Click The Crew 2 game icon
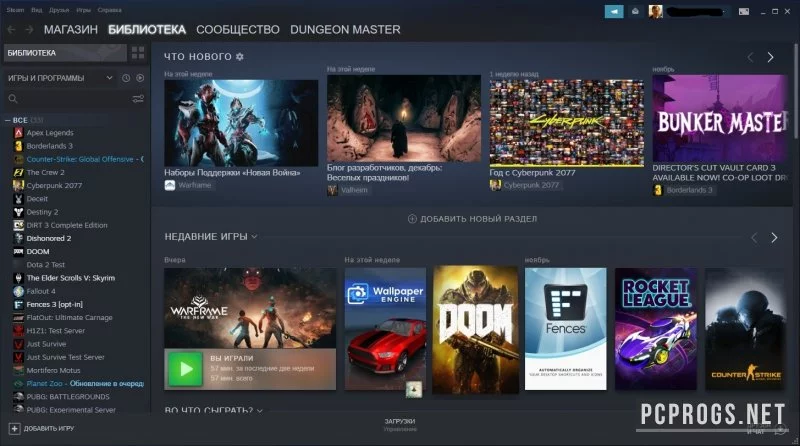Viewport: 800px width, 446px height. 18,172
